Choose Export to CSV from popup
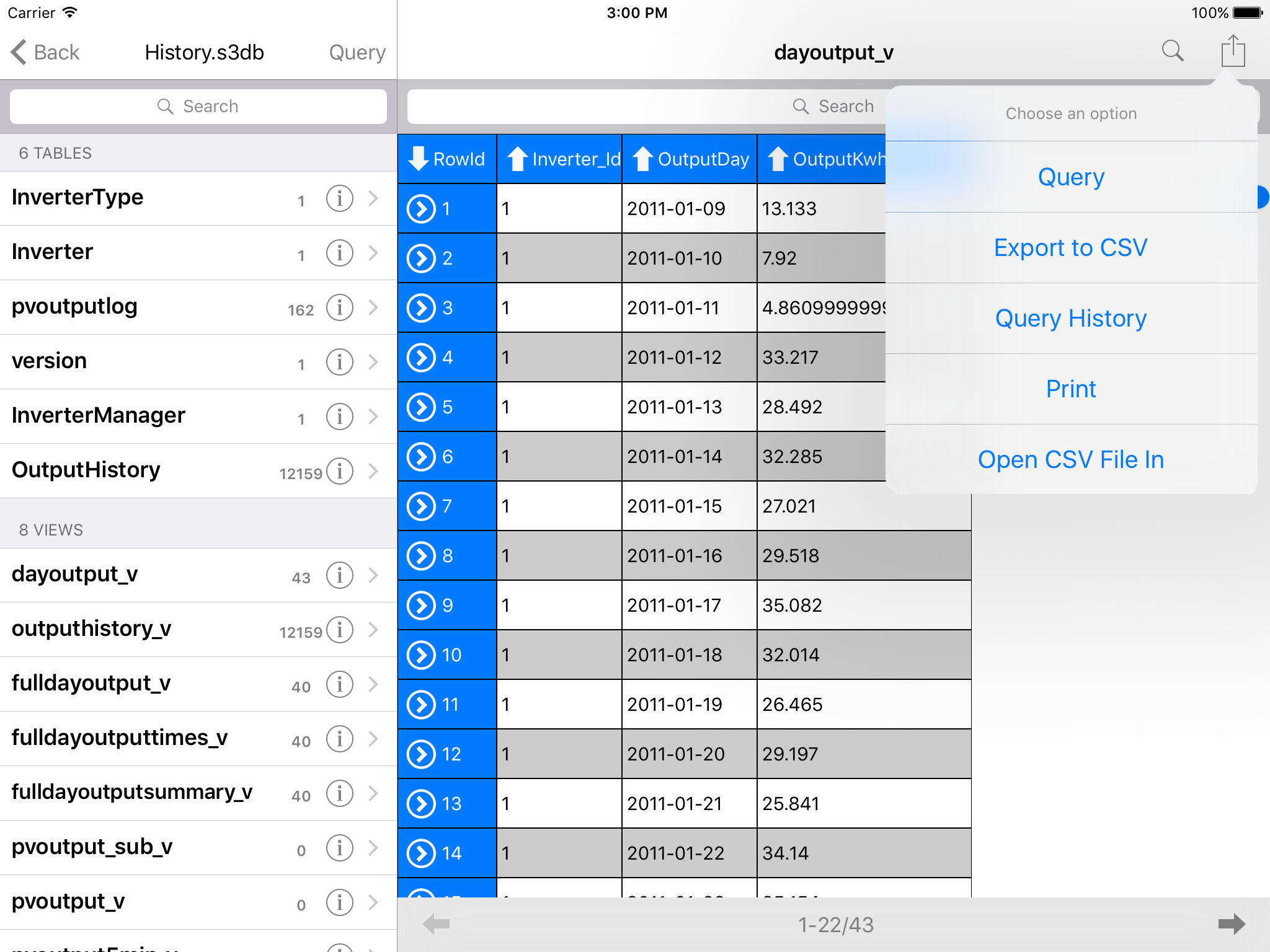This screenshot has width=1270, height=952. (1071, 248)
